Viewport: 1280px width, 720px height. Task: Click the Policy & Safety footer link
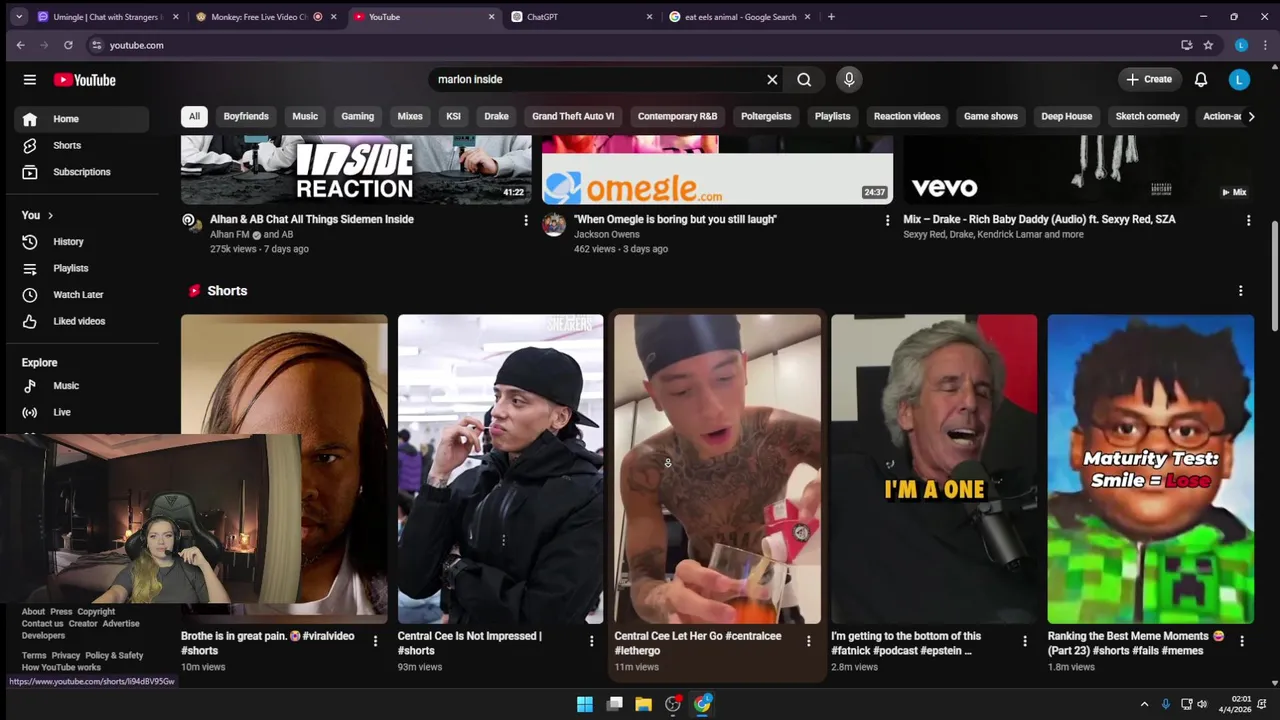pos(114,656)
